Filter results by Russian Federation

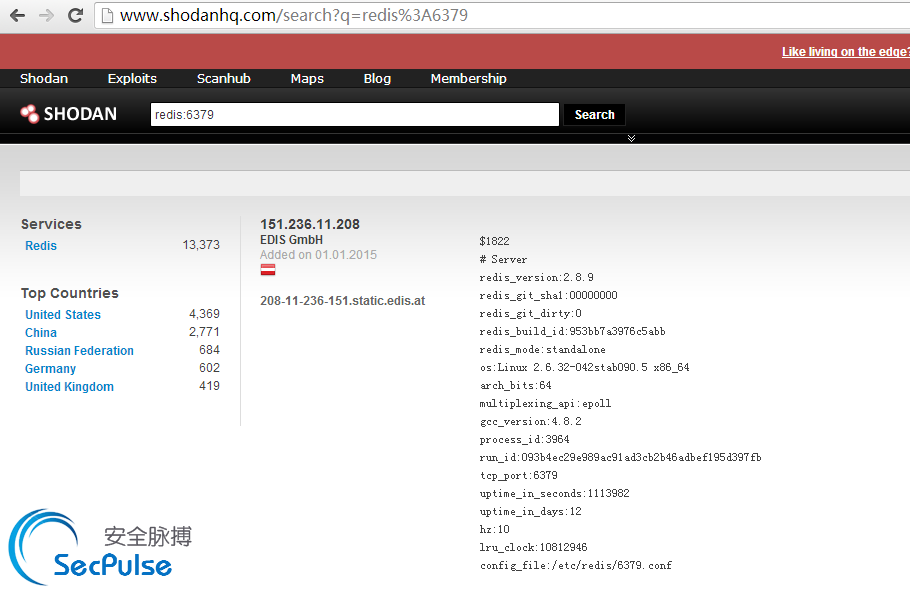79,351
